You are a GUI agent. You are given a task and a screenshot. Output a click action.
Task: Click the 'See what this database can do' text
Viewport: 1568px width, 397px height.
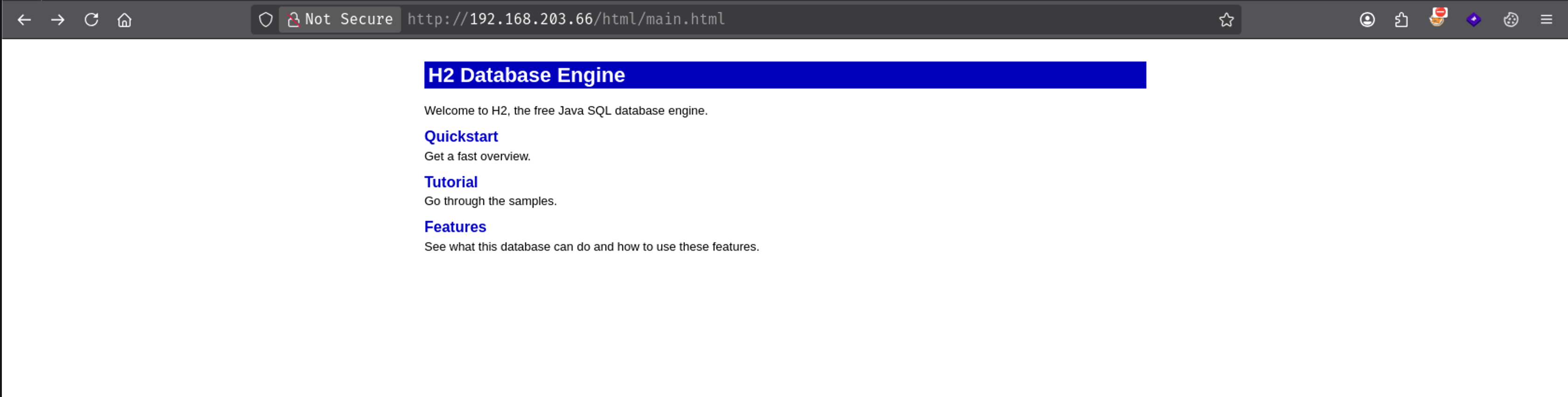coord(591,247)
